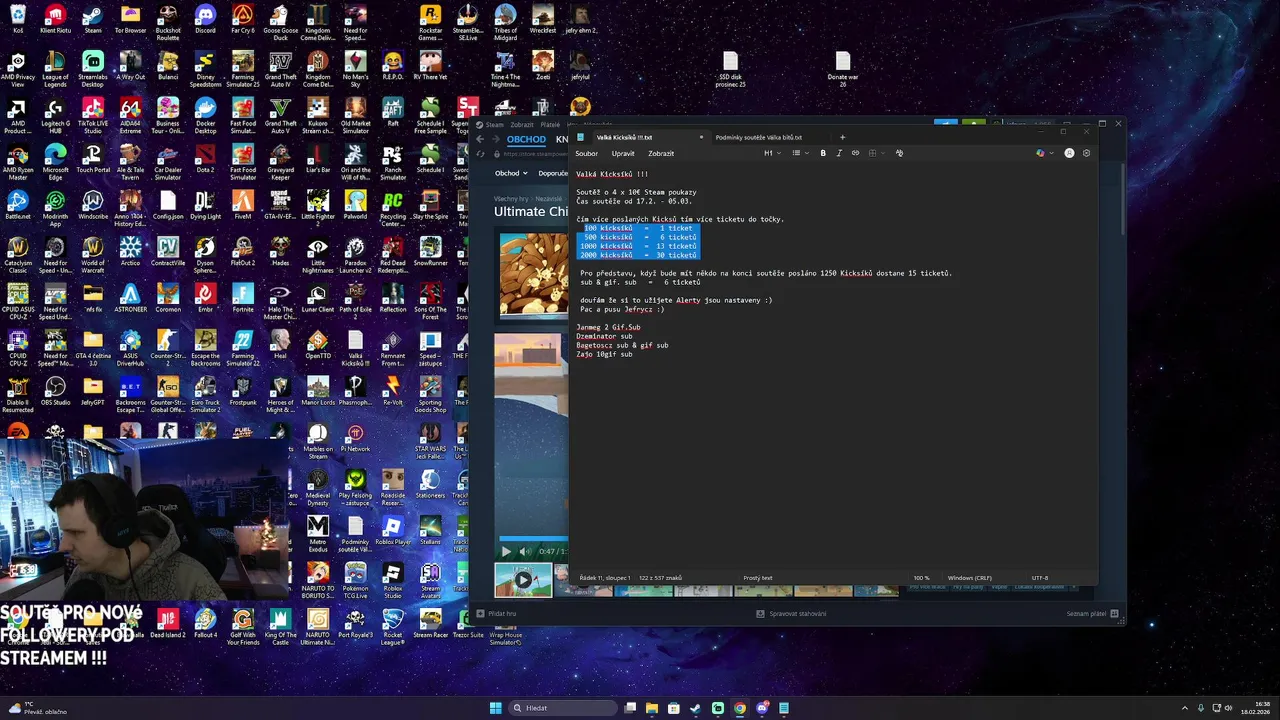Select the Donate war 26 file
The width and height of the screenshot is (1280, 720).
[843, 69]
